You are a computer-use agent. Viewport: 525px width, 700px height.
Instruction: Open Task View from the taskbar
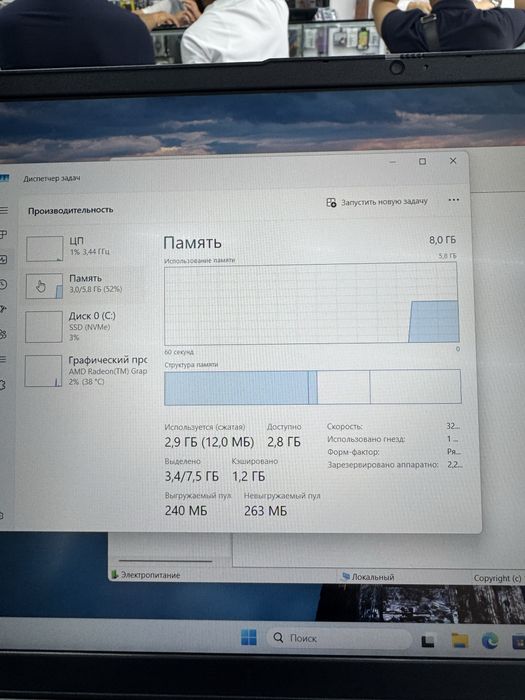pos(428,641)
